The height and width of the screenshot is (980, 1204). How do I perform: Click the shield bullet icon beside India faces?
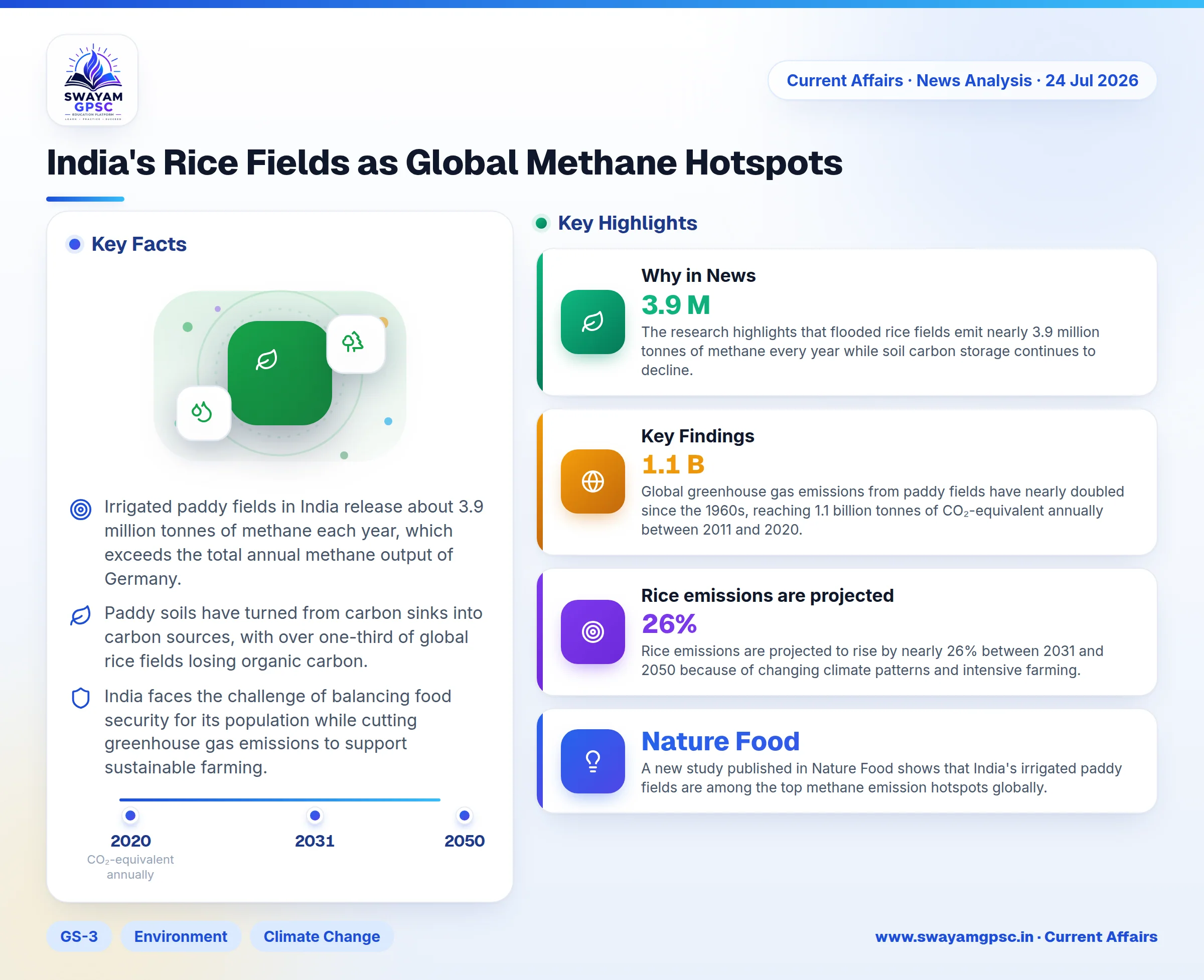81,698
